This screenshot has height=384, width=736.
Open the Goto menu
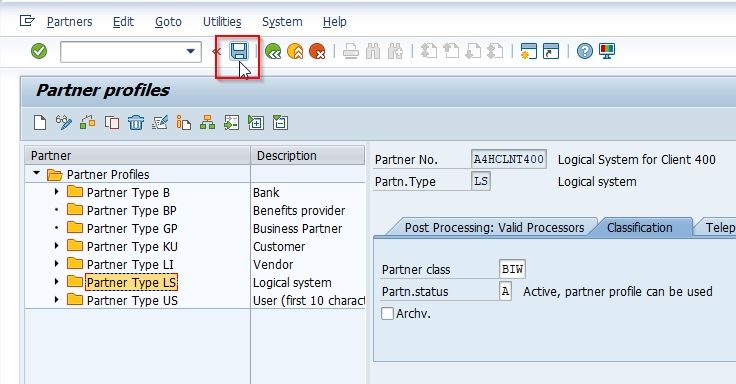point(168,22)
